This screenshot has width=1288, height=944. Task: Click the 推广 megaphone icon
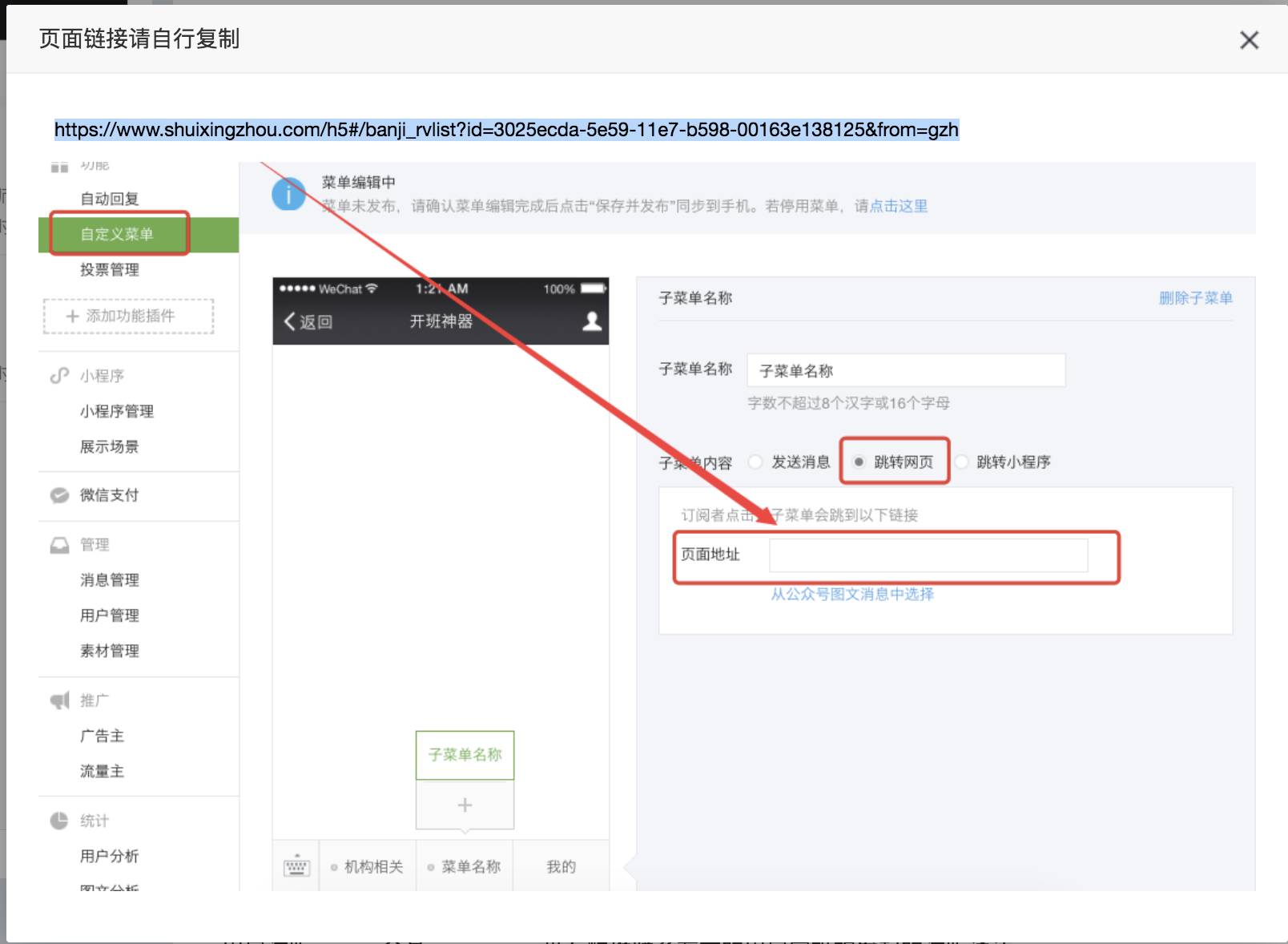click(x=59, y=700)
